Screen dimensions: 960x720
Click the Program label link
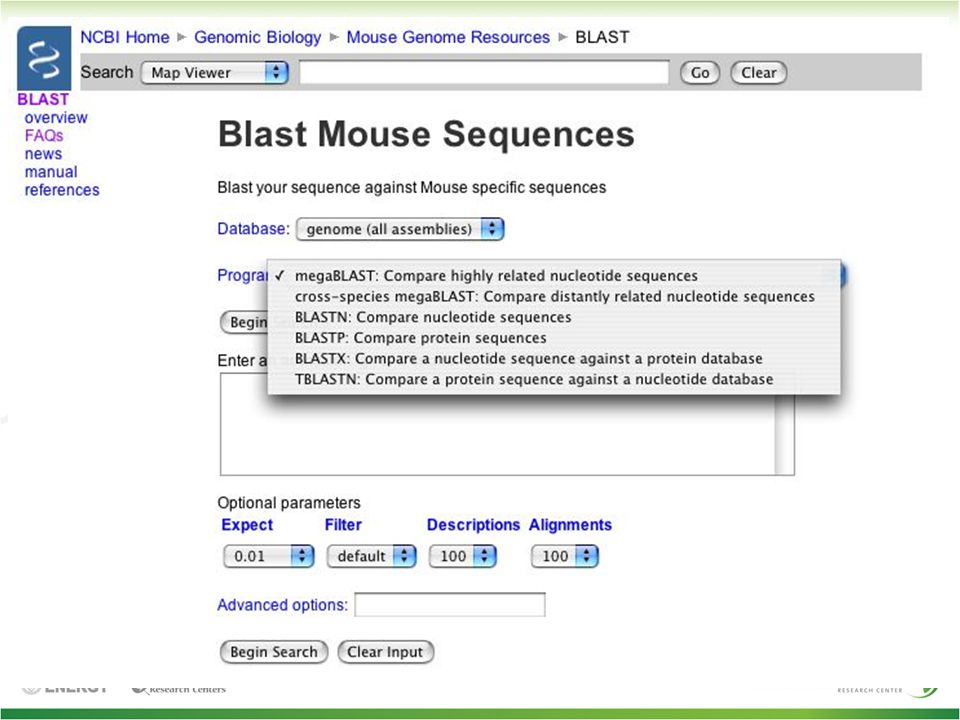[x=242, y=276]
